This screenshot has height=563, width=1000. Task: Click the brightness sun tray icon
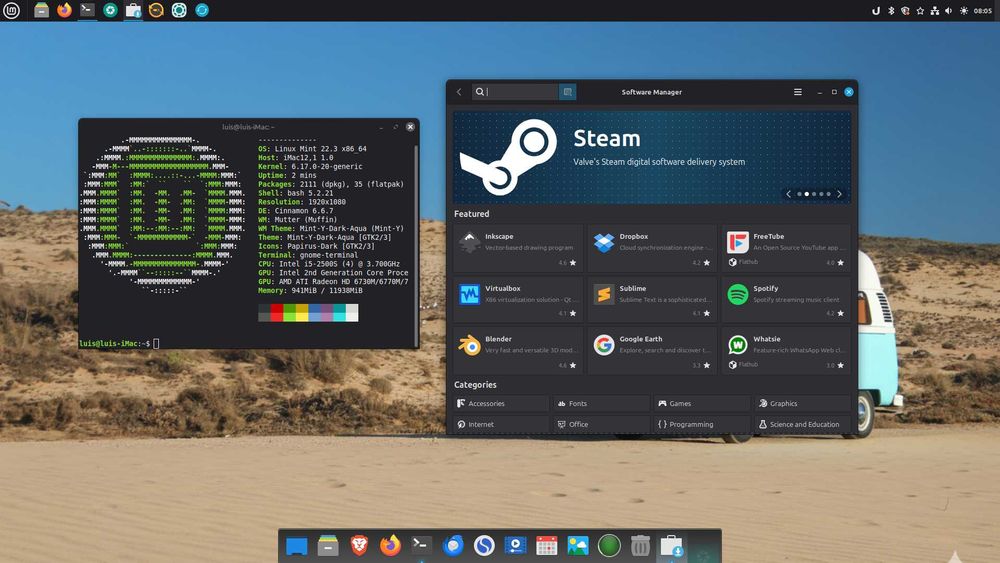pos(964,11)
